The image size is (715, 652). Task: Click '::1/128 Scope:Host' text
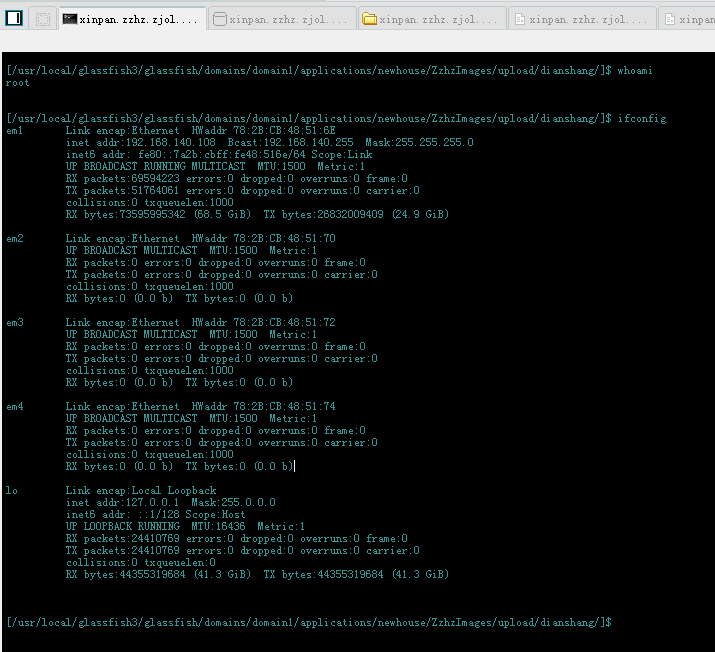pos(192,514)
